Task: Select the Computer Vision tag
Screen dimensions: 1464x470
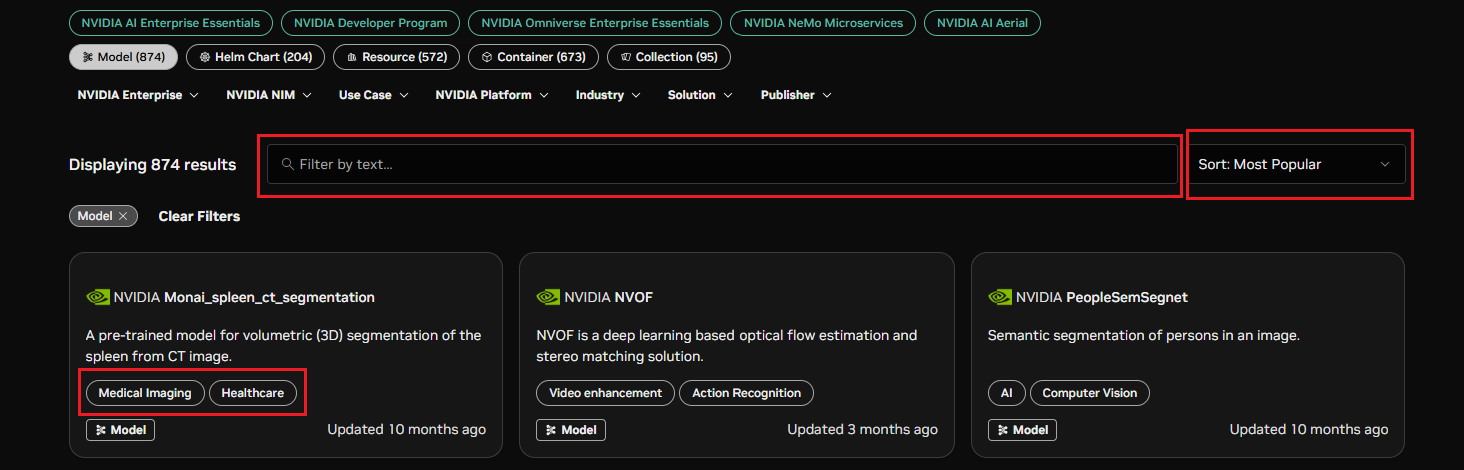Action: (x=1090, y=393)
